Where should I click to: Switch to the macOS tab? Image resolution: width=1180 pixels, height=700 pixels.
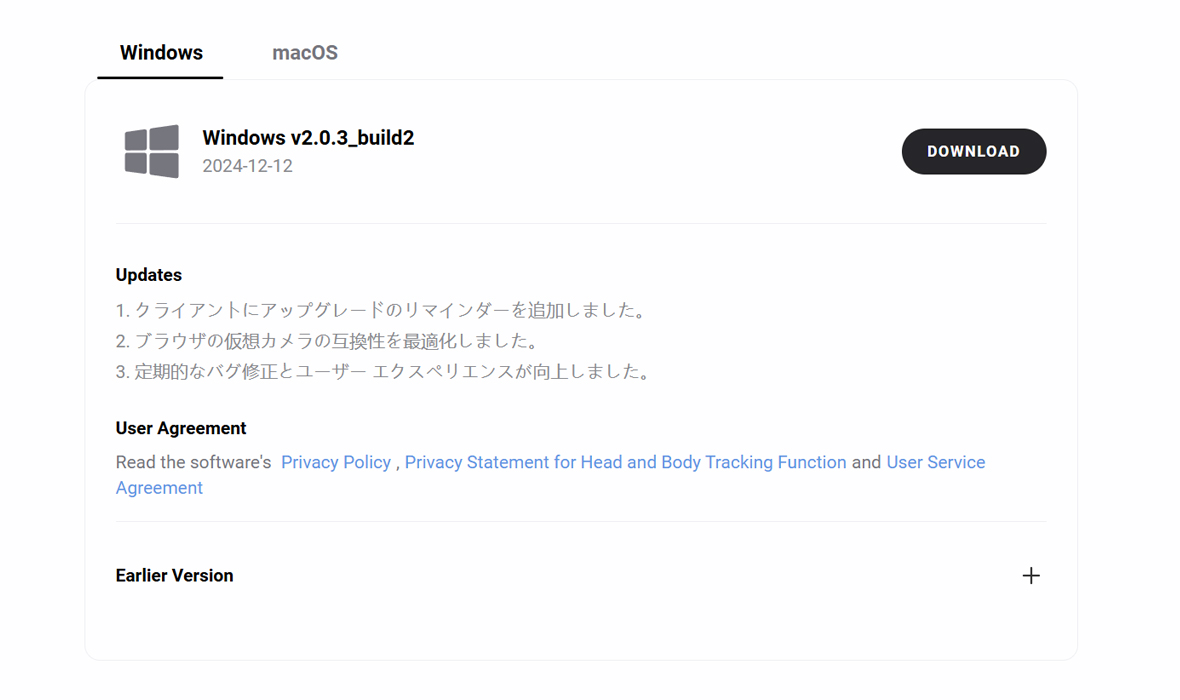point(305,53)
